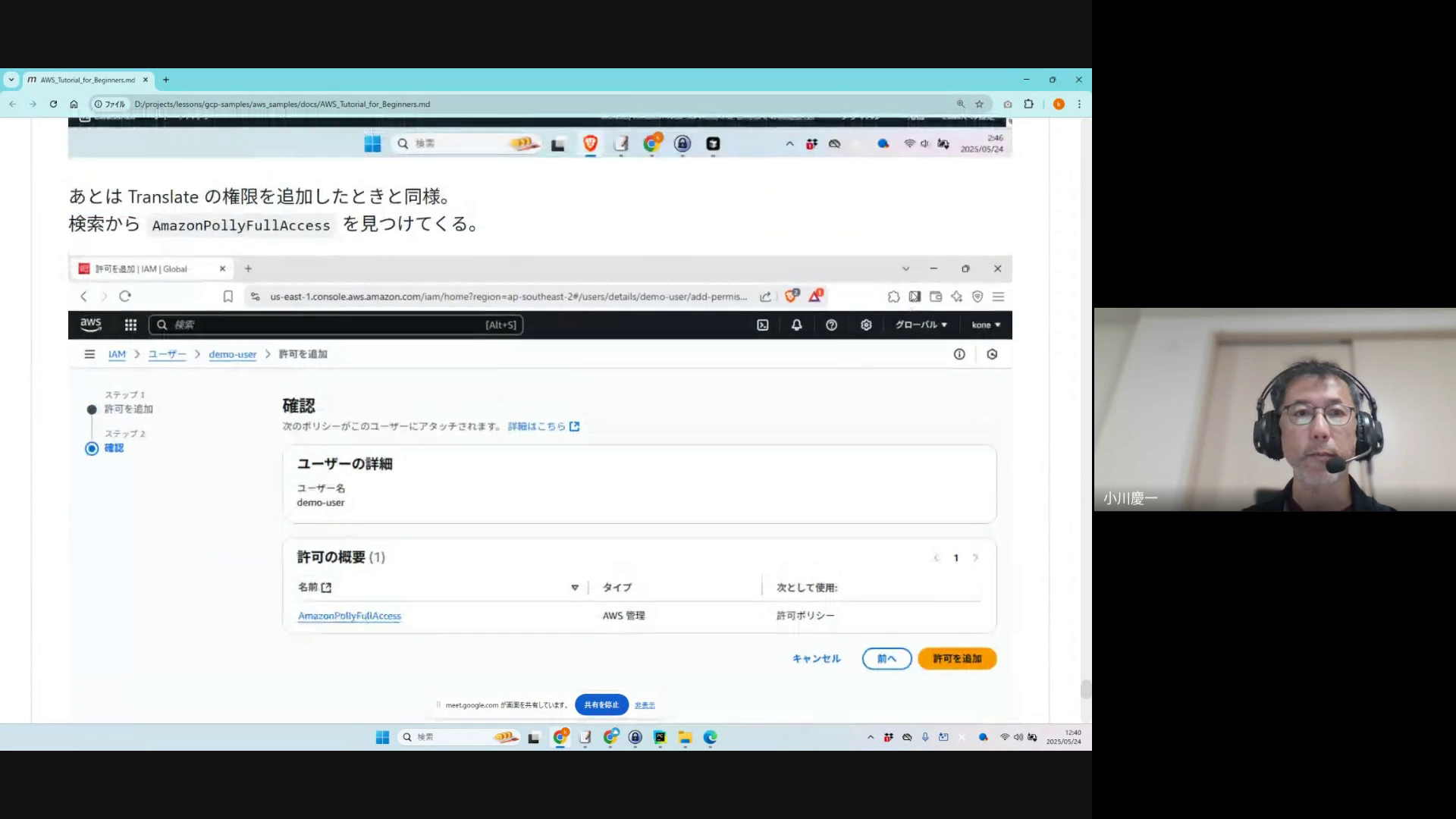
Task: Click the address bar file path
Action: (282, 104)
